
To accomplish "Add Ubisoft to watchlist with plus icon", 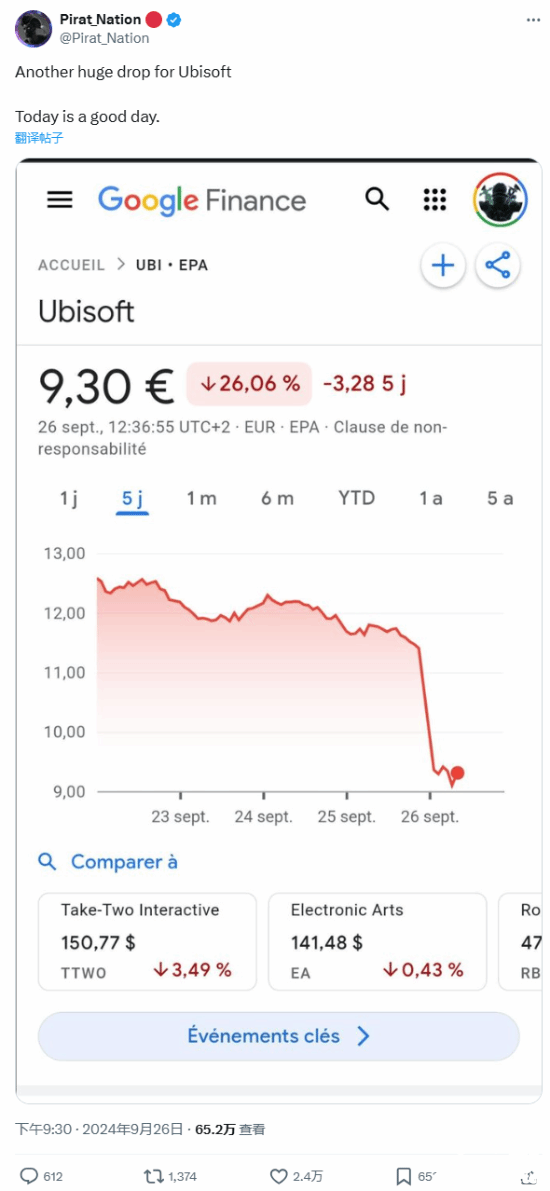I will pos(443,266).
